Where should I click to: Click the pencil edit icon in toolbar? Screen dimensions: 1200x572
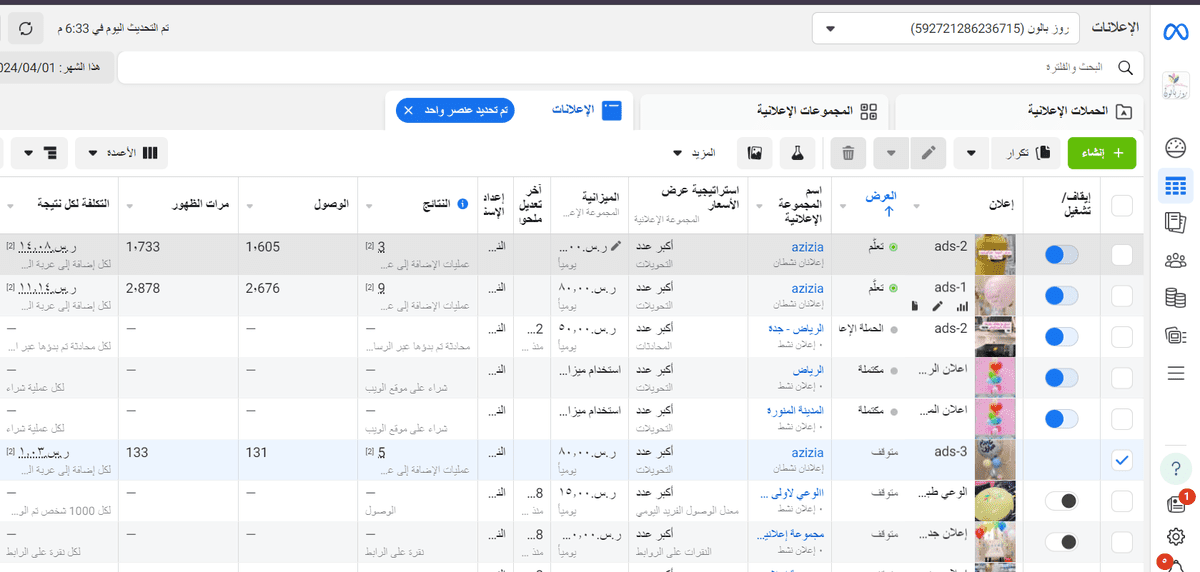pos(928,153)
